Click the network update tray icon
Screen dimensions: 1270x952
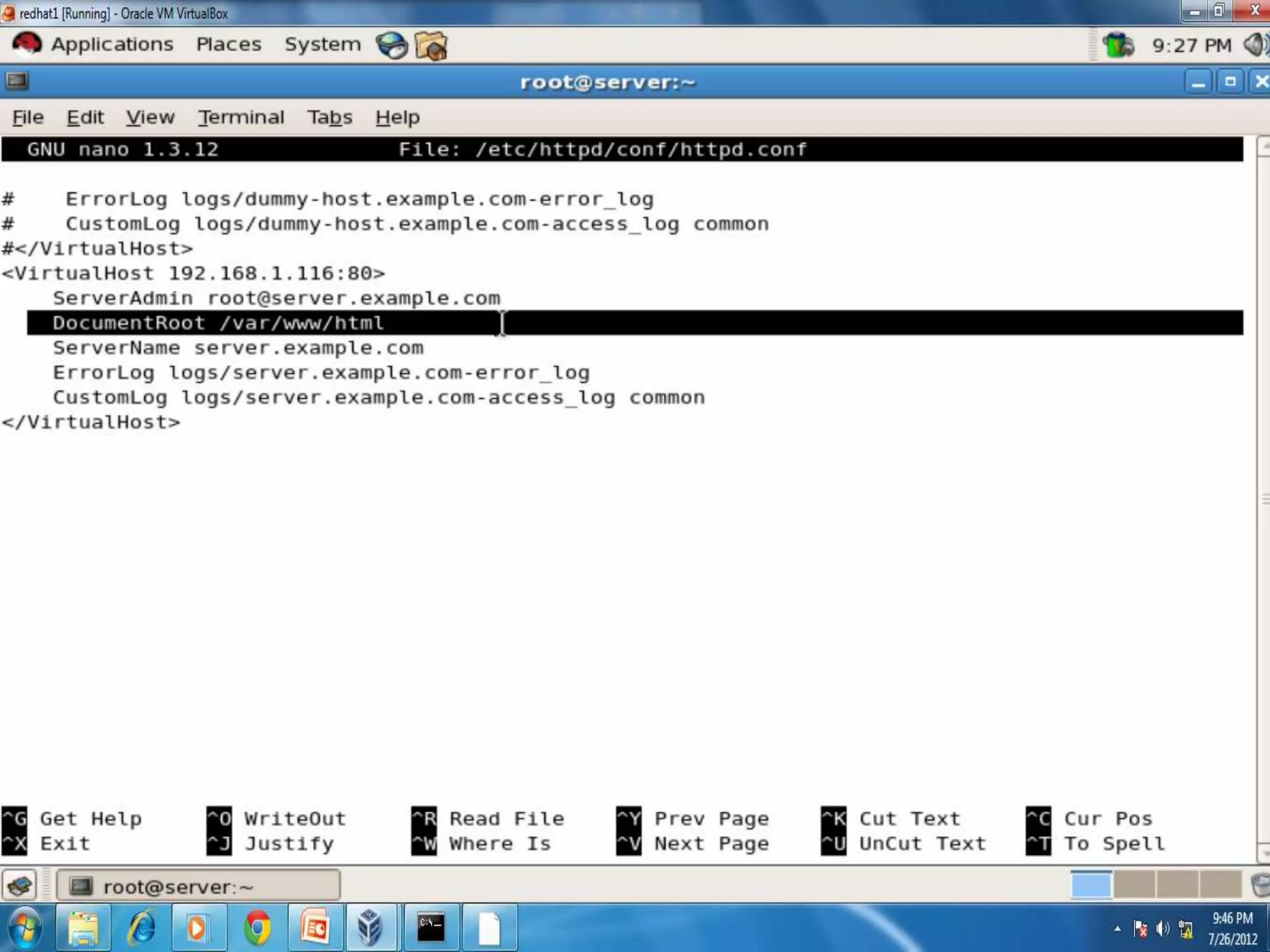[x=1118, y=45]
